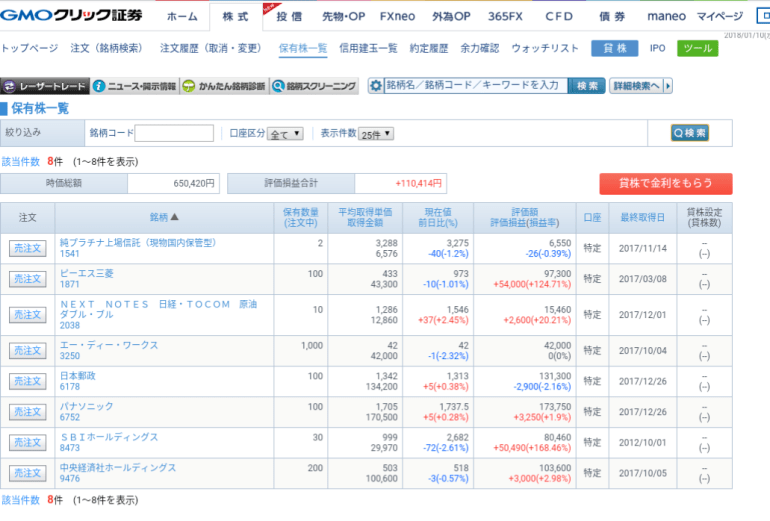The width and height of the screenshot is (770, 521).
Task: Go to ウォッチリスト submenu
Action: click(545, 48)
